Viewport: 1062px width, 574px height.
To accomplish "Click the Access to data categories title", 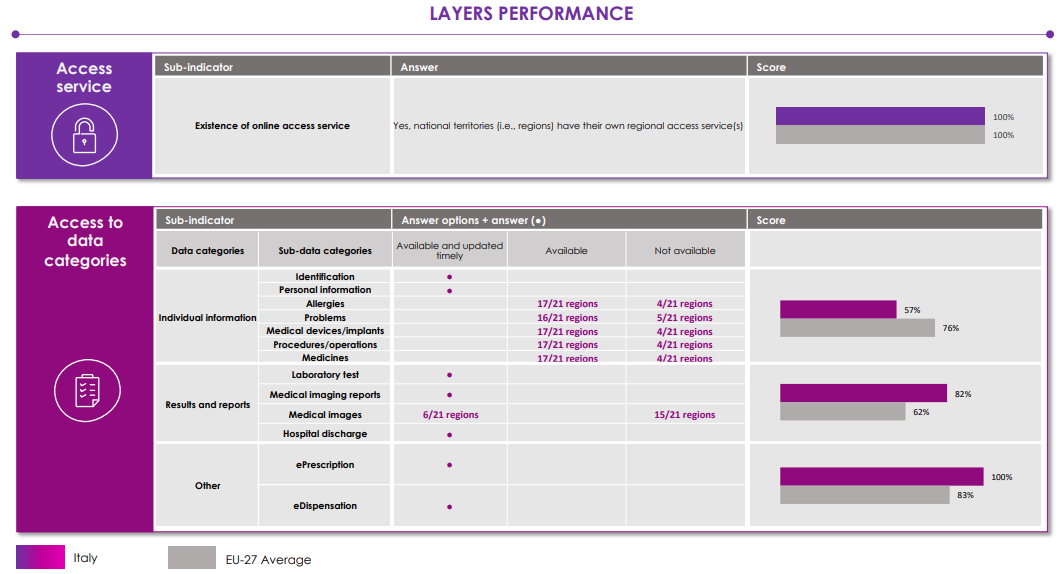I will point(85,241).
